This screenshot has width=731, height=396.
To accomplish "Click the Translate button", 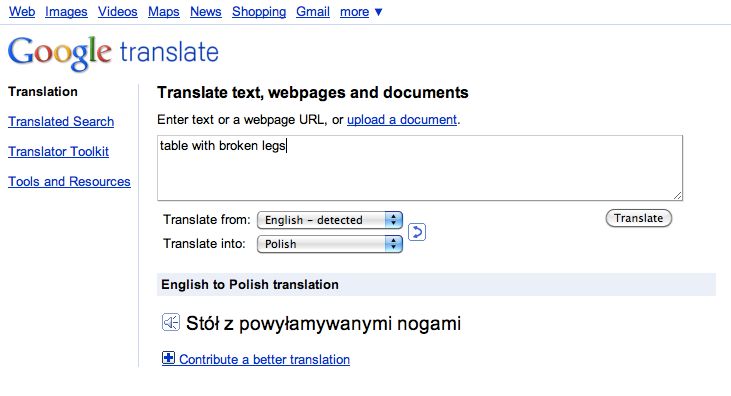I will tap(638, 218).
